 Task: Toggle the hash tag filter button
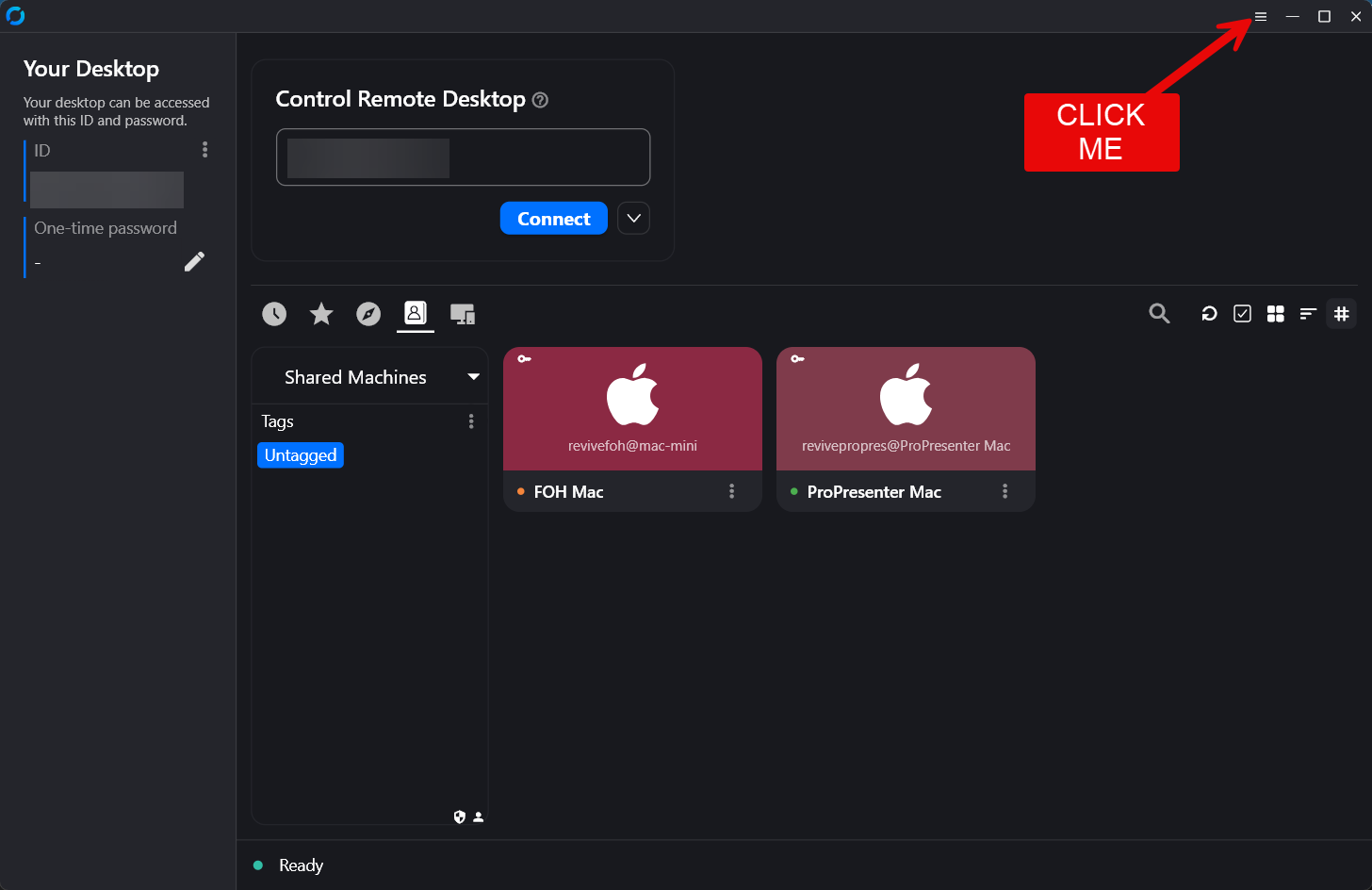click(1341, 314)
